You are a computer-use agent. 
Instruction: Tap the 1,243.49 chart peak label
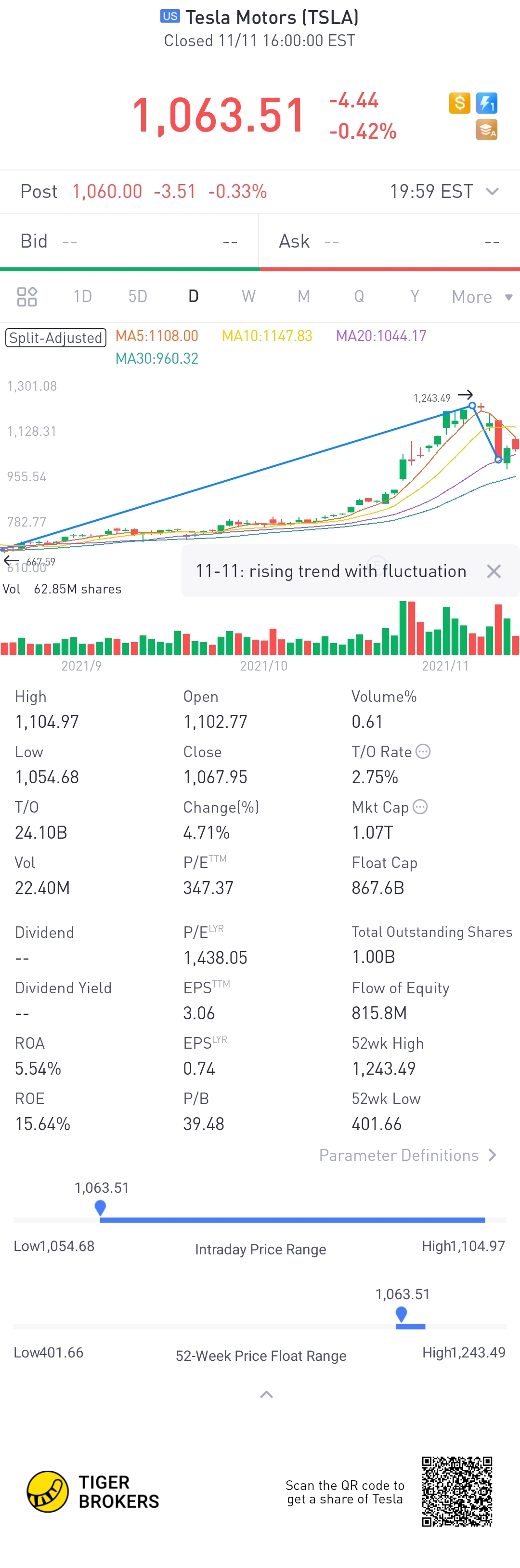tap(432, 398)
